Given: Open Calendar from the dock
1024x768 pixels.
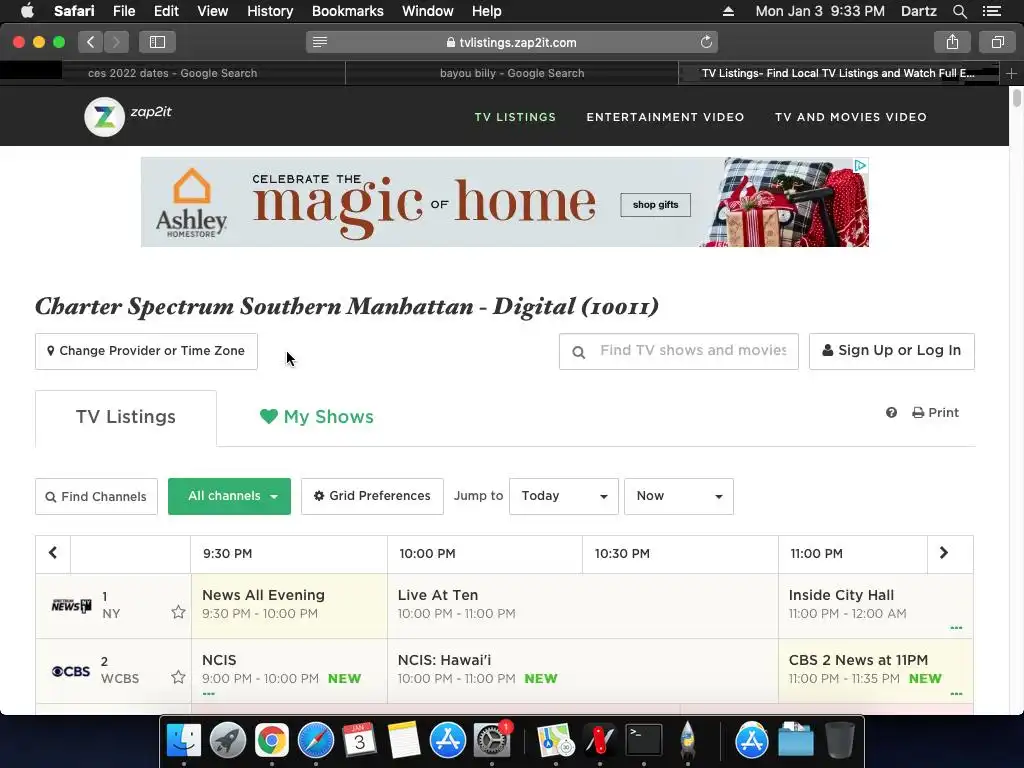Looking at the screenshot, I should point(359,741).
